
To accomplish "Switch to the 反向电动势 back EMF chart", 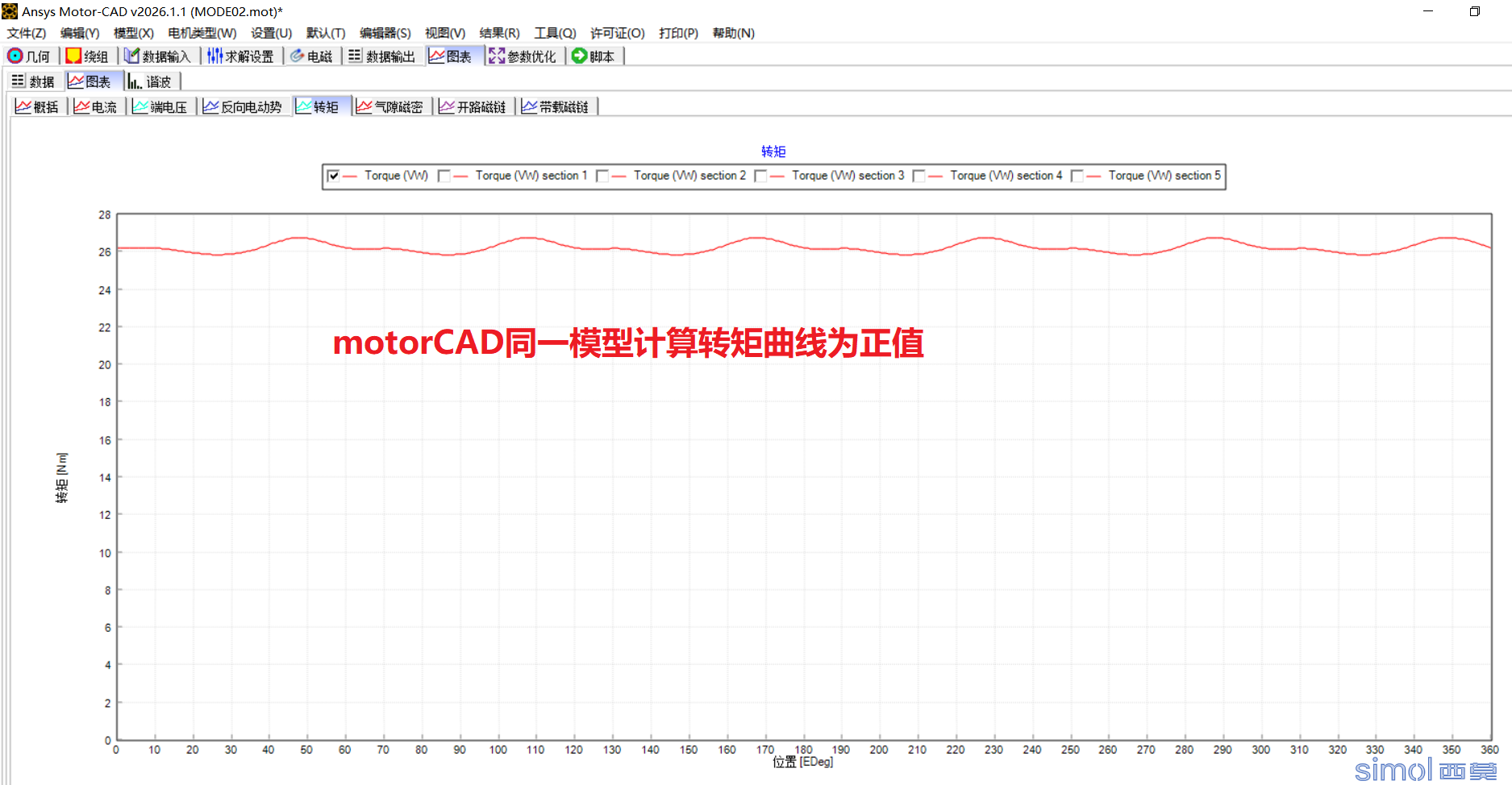I will coord(242,106).
